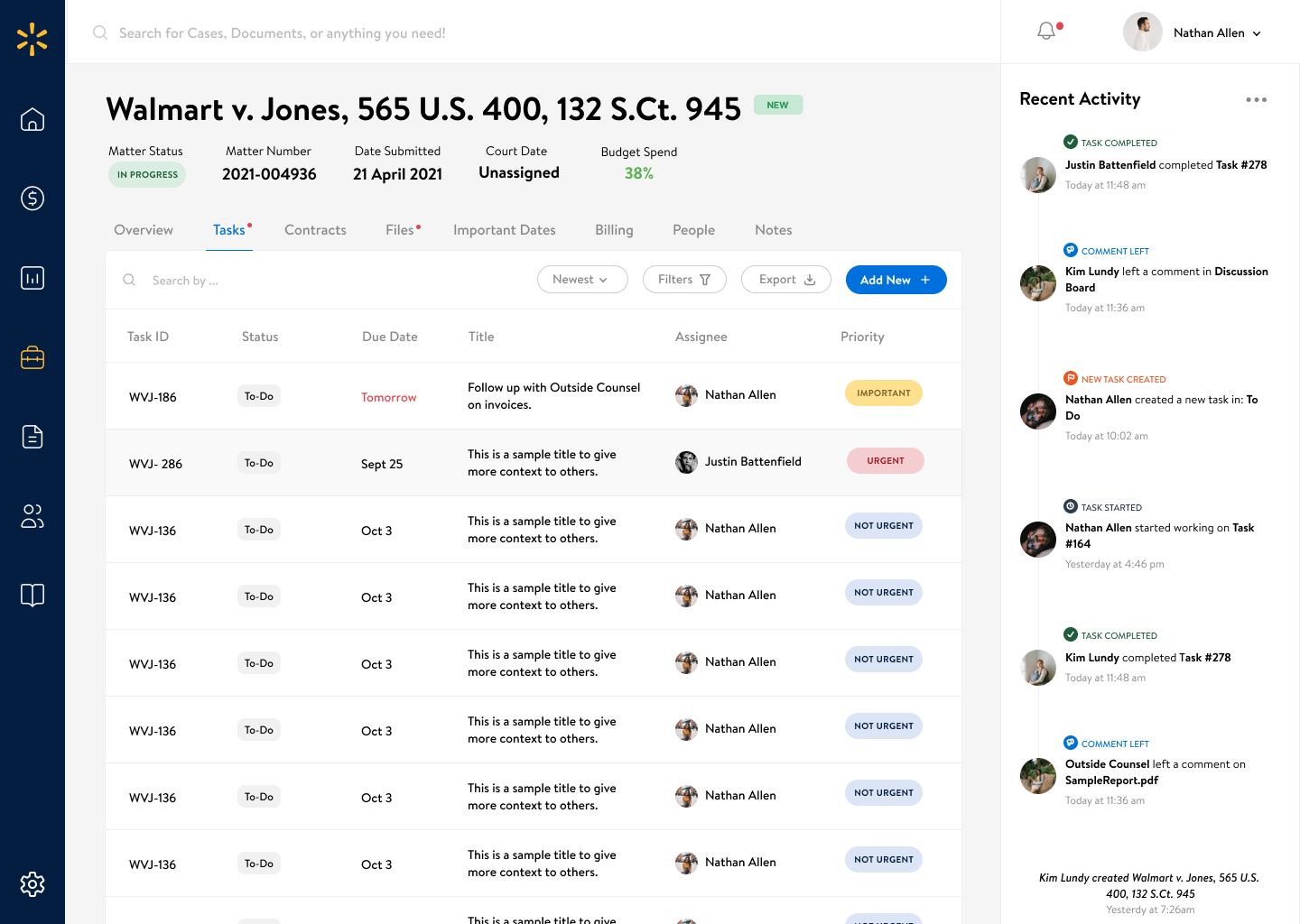Image resolution: width=1300 pixels, height=924 pixels.
Task: Open the settings gear icon
Action: [32, 884]
